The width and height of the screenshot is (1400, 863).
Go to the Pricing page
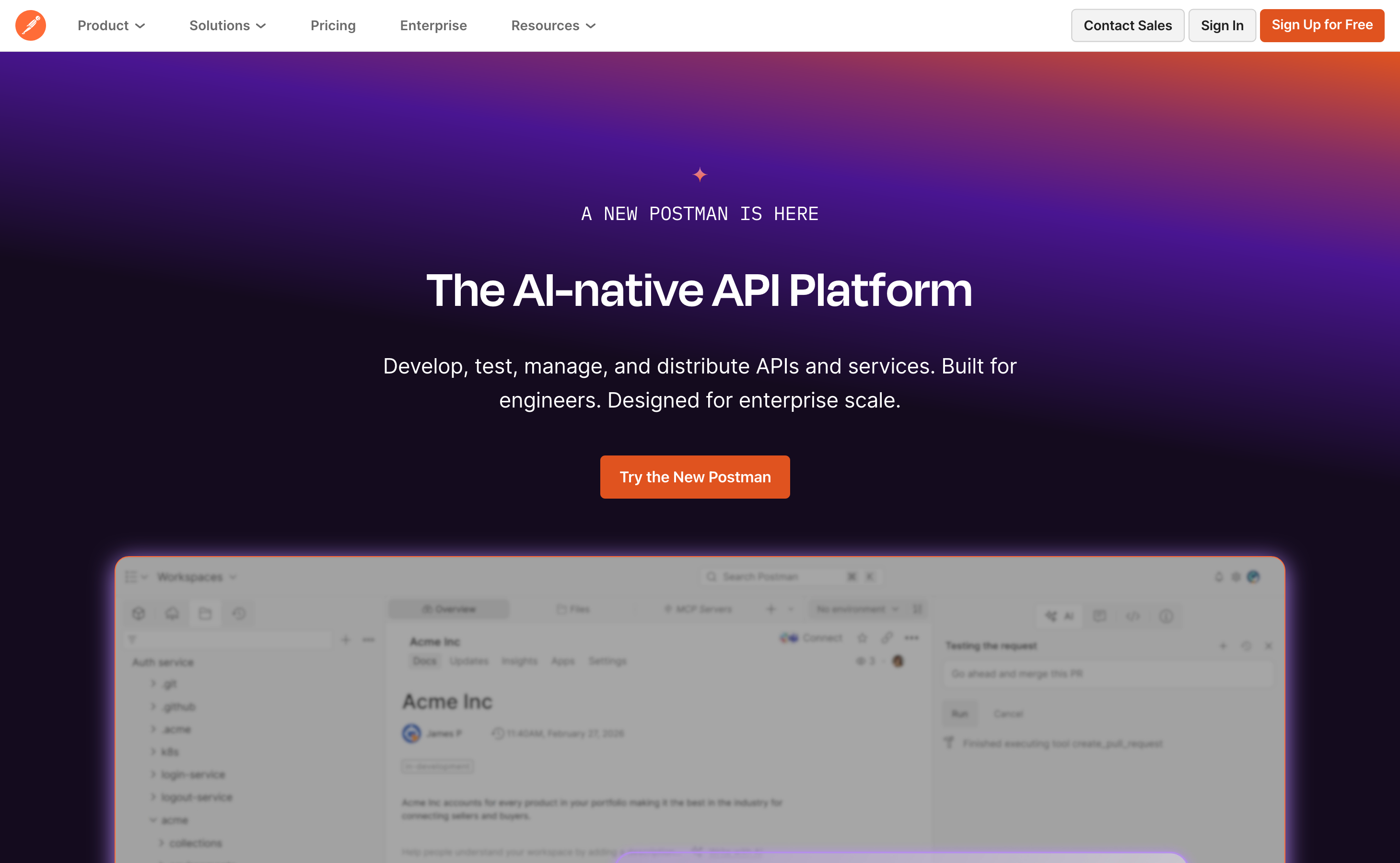pyautogui.click(x=333, y=26)
